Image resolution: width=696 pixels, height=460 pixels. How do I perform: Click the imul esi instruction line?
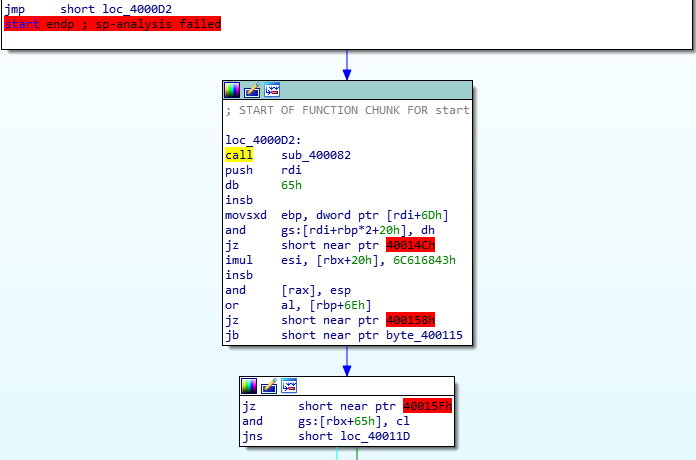[340, 260]
